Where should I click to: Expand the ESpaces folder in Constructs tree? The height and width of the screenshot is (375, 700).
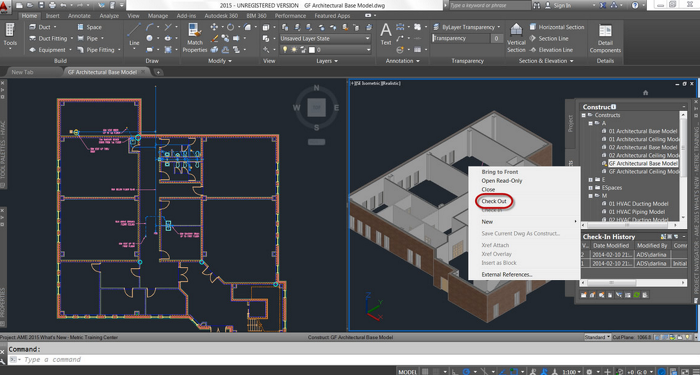[x=591, y=188]
